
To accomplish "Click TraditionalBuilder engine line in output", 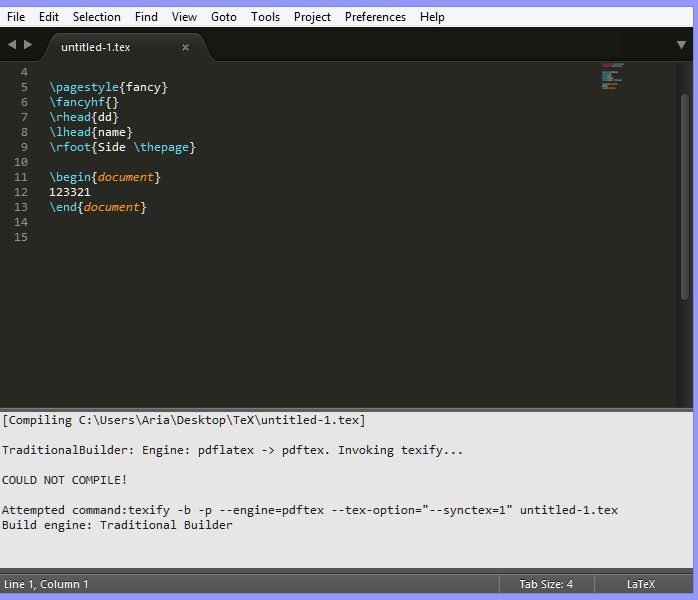I will click(232, 450).
